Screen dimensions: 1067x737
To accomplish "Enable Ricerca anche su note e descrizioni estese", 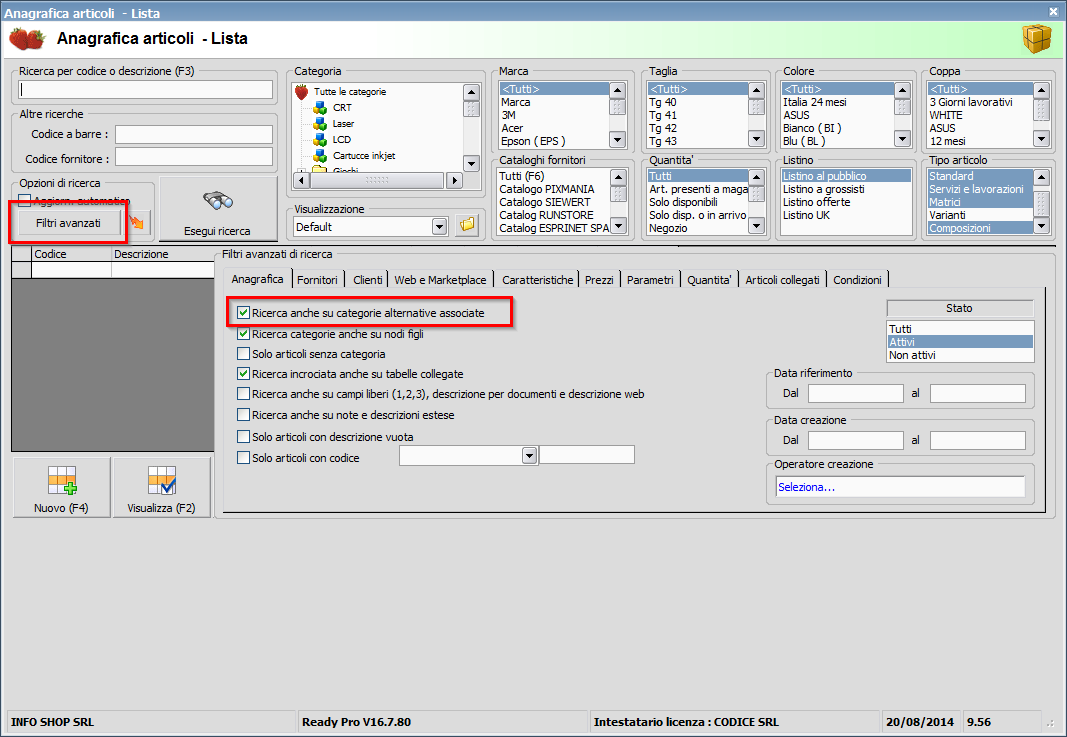I will tap(243, 414).
